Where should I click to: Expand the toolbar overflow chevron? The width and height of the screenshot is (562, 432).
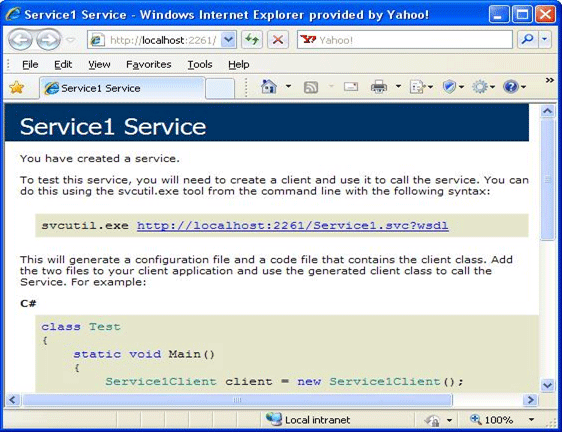[549, 80]
